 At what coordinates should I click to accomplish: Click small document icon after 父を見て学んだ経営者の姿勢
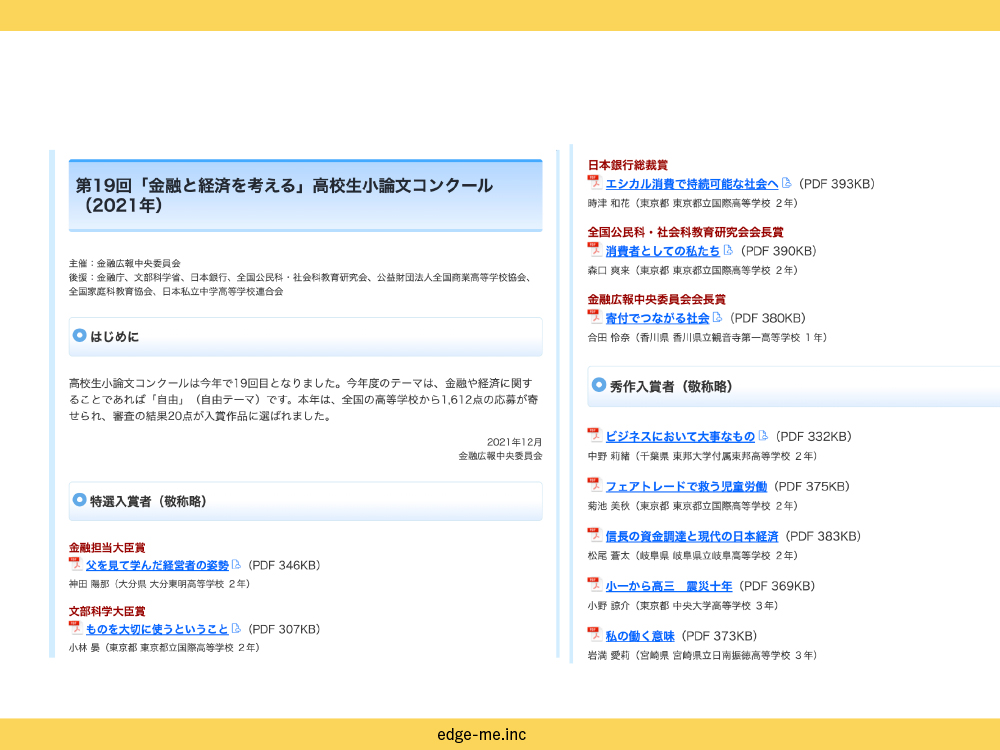[x=237, y=565]
